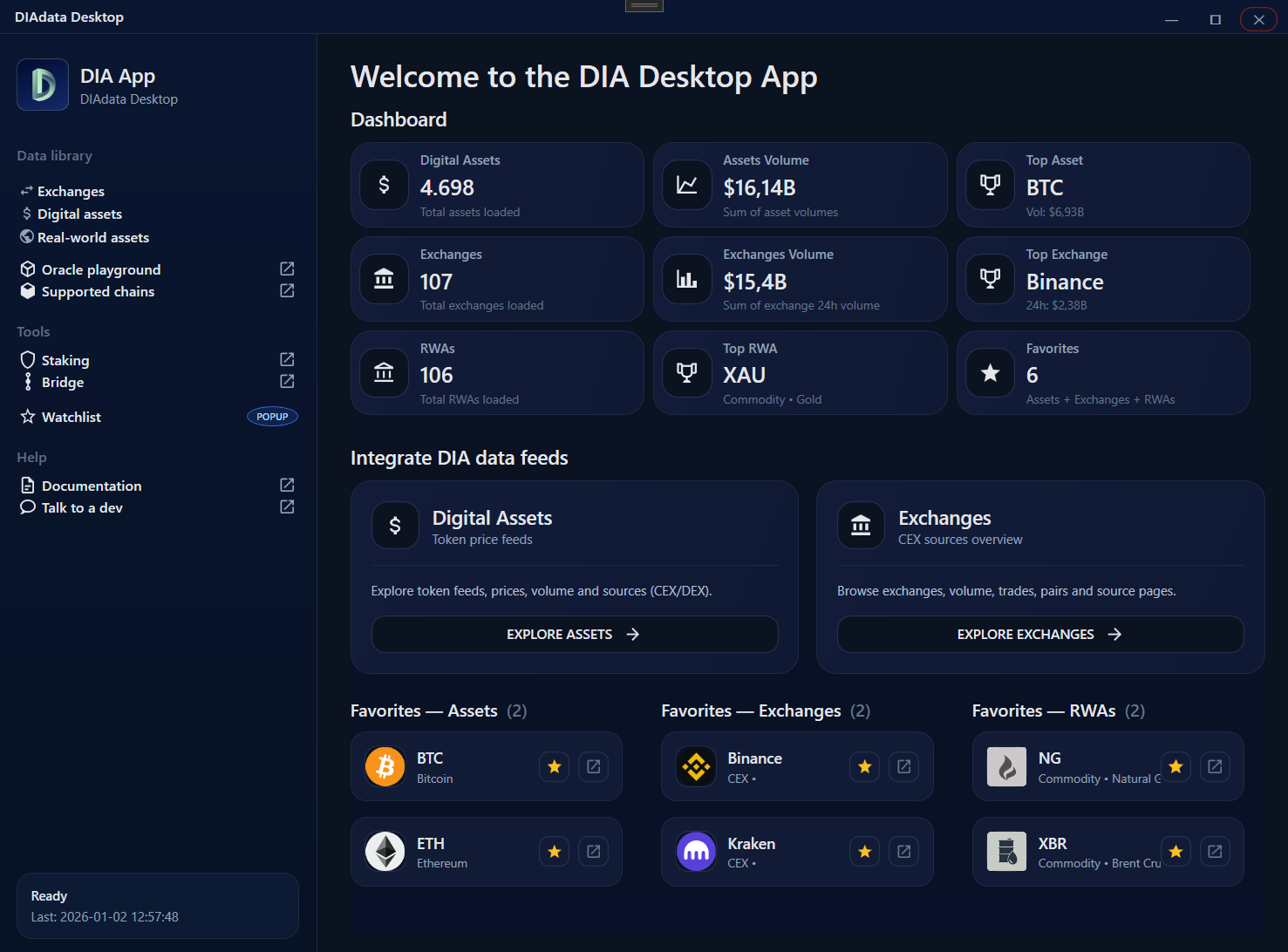
Task: Go to Digital assets in sidebar
Action: 79,214
